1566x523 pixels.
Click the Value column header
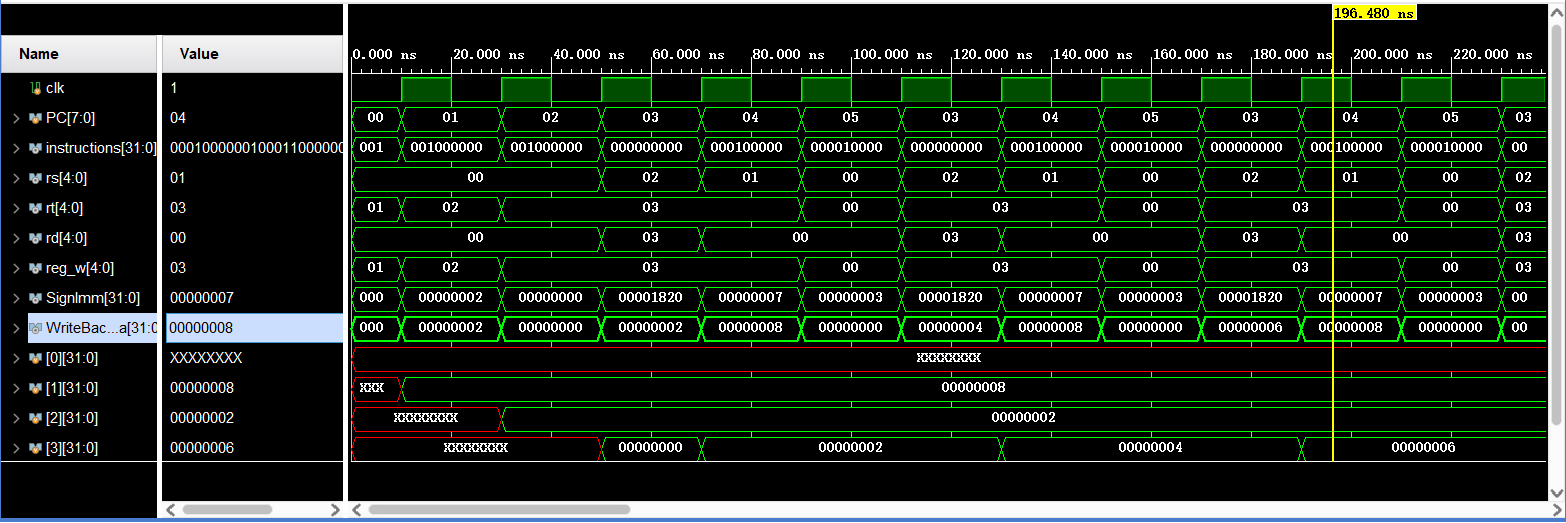[x=253, y=54]
